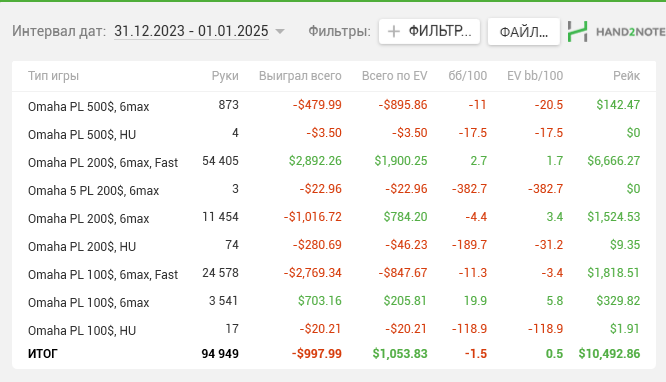This screenshot has width=666, height=382.
Task: Click the ИТОГ totals row
Action: 334,354
